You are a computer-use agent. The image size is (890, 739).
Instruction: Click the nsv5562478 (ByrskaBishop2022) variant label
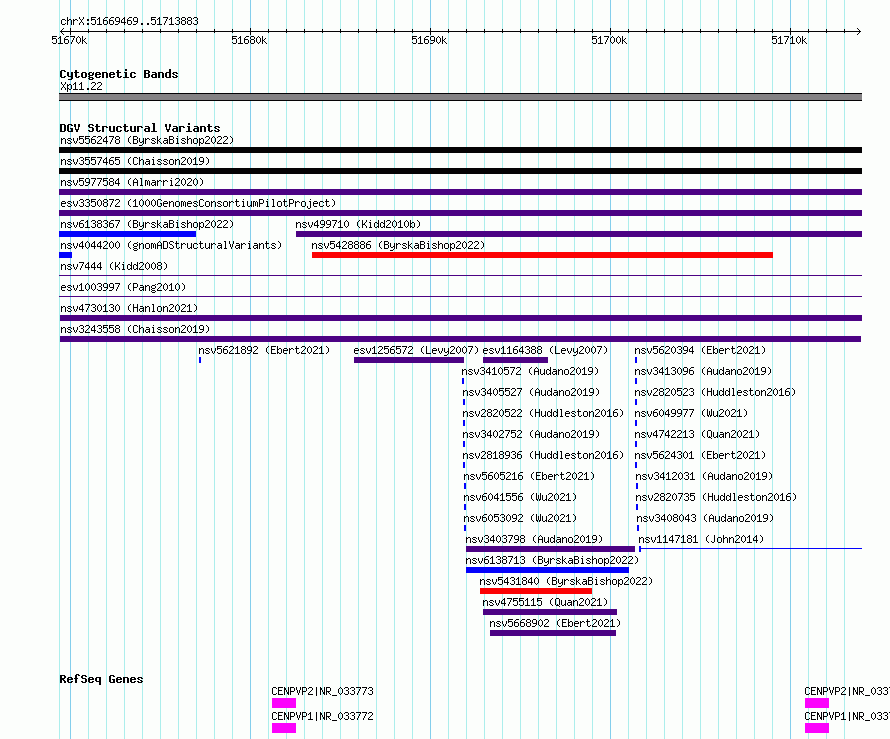pos(147,140)
